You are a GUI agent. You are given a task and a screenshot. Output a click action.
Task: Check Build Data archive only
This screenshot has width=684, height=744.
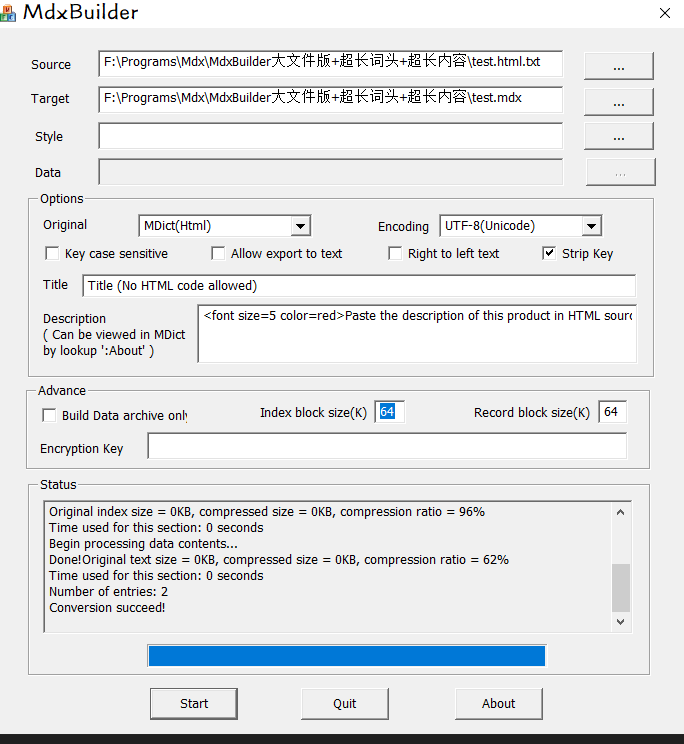pyautogui.click(x=48, y=416)
